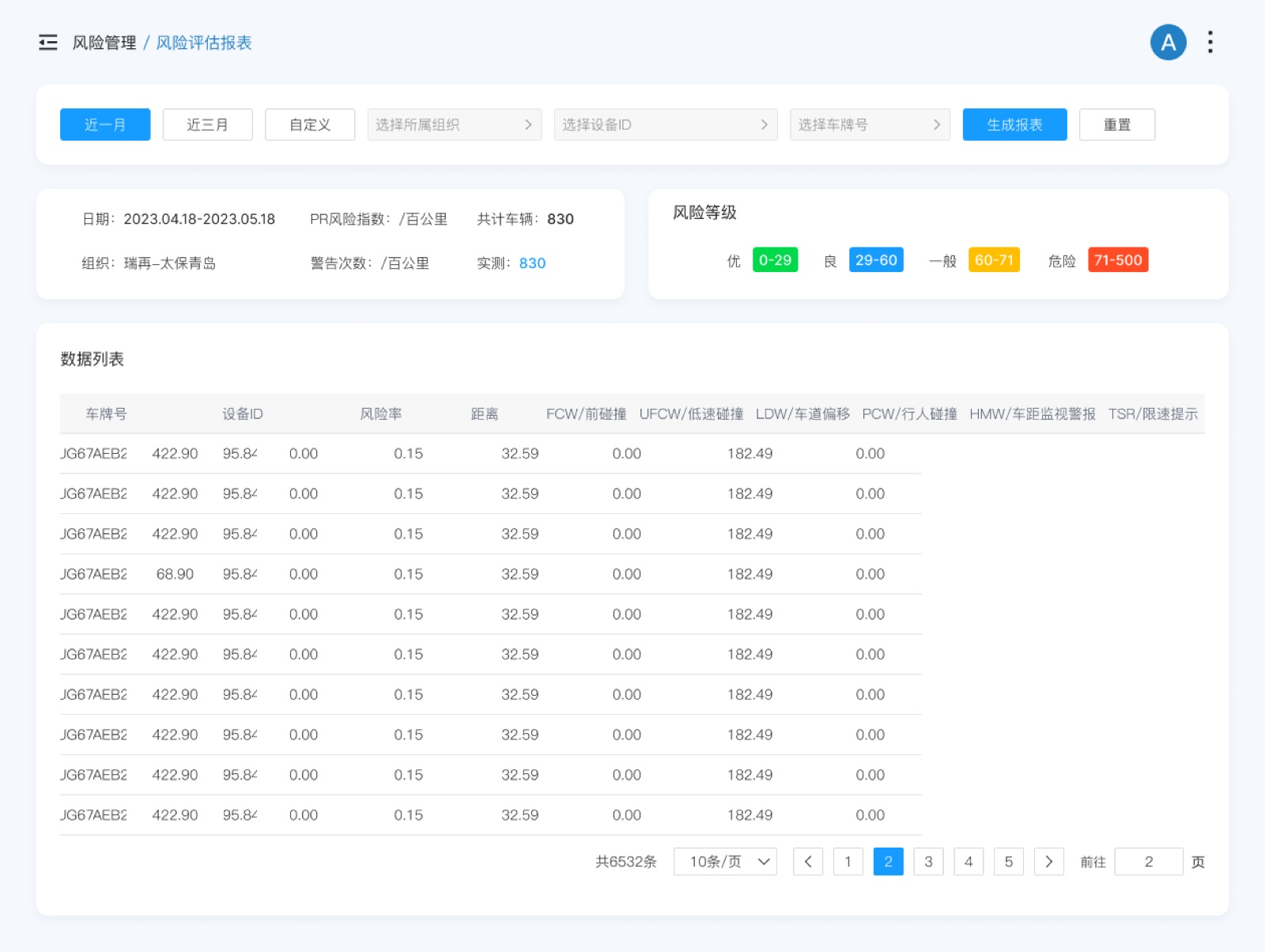Click the PCW/行人碰撞 column header
Viewport: 1265px width, 952px height.
pos(909,414)
